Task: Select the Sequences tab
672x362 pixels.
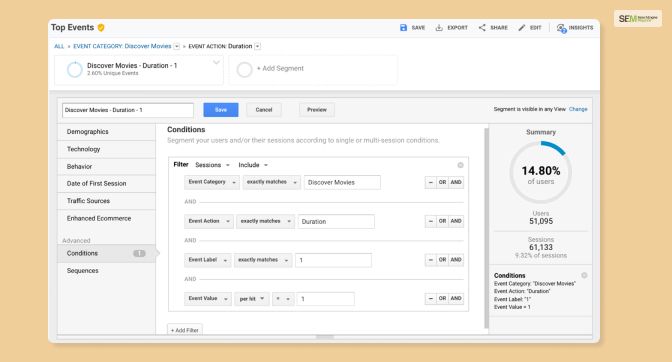Action: pyautogui.click(x=106, y=271)
